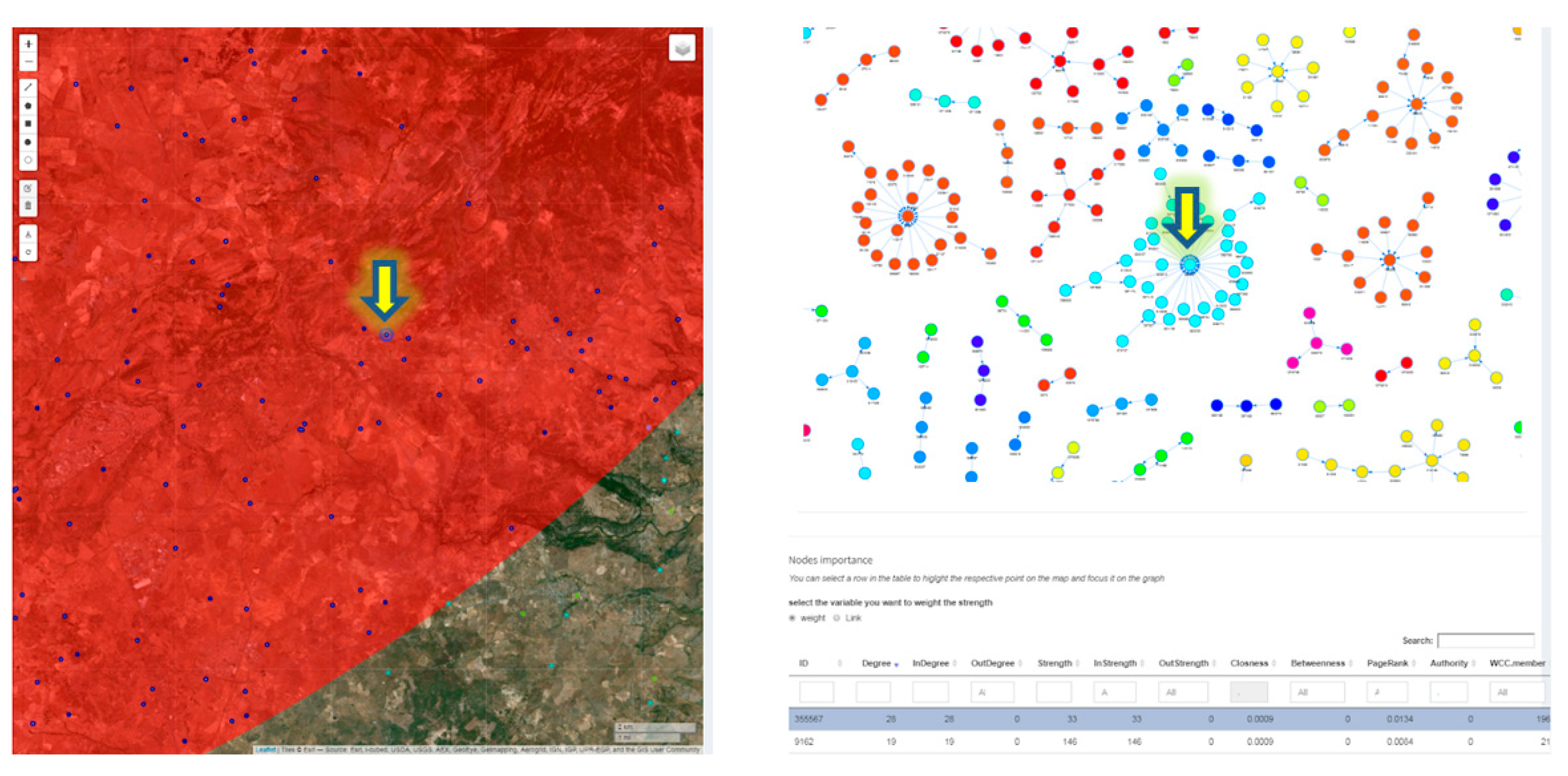Select the draw polyline tool
1568x776 pixels.
28,88
